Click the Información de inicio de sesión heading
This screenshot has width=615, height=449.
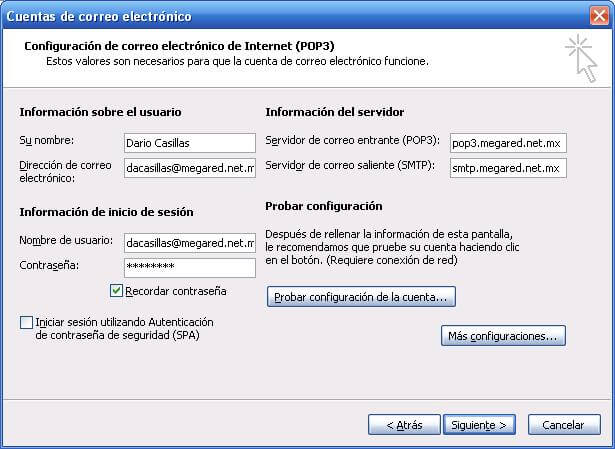(x=106, y=211)
